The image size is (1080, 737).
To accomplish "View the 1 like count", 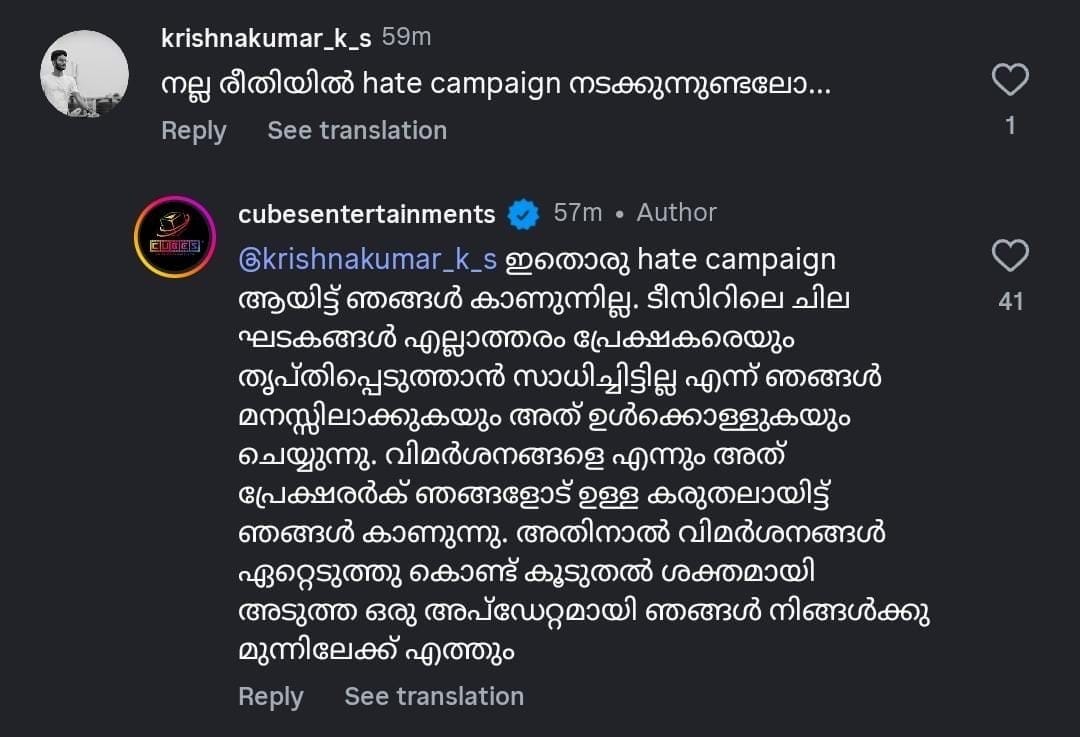I will (1010, 125).
